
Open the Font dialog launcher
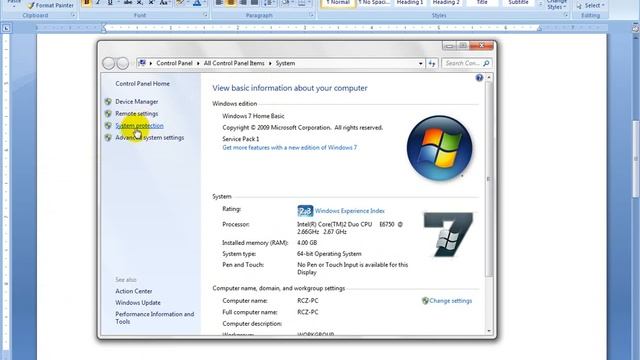click(x=205, y=15)
